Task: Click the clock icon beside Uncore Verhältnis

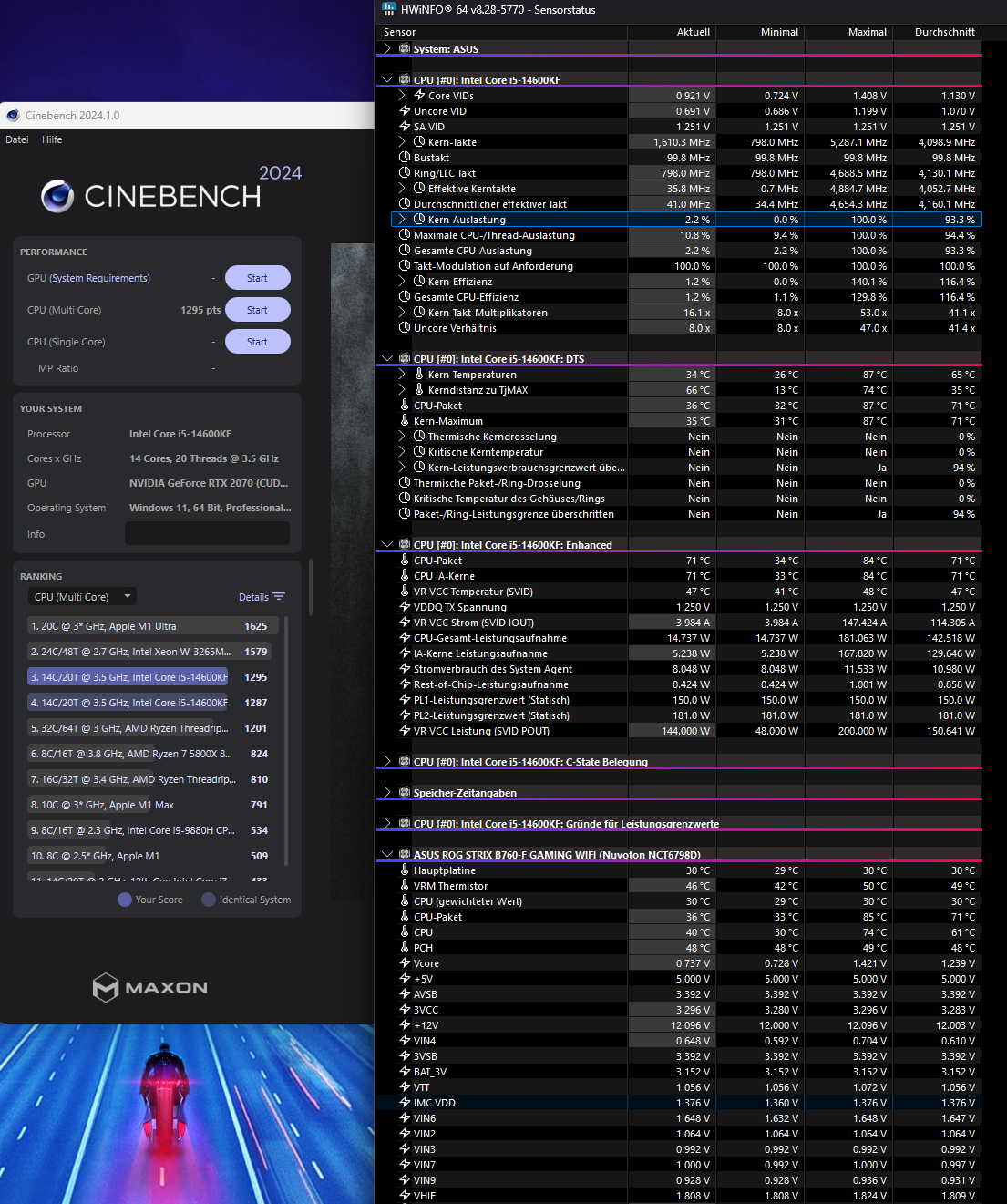Action: 405,328
